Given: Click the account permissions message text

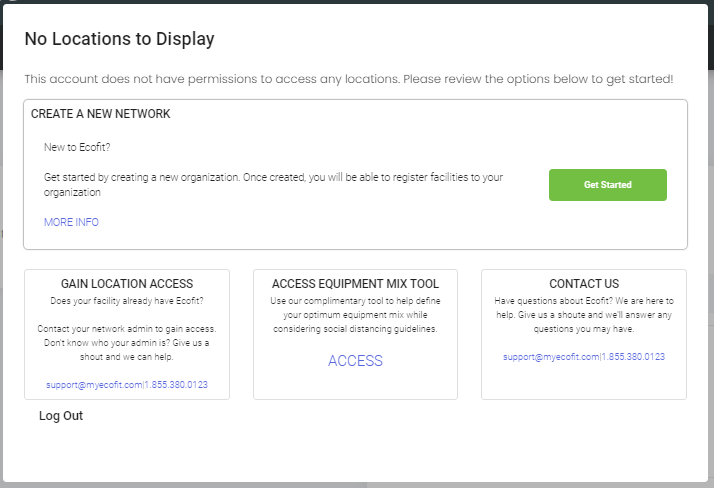Looking at the screenshot, I should point(348,79).
